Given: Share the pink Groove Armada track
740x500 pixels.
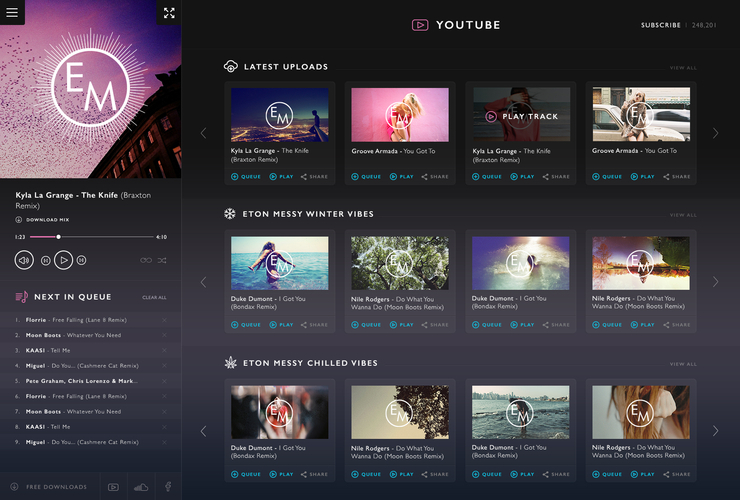Looking at the screenshot, I should coord(435,177).
